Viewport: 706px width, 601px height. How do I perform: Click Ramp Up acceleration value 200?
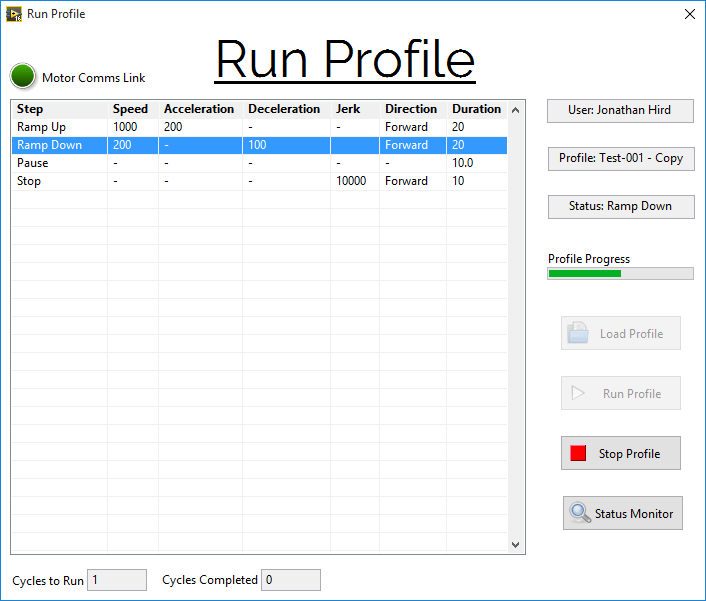pyautogui.click(x=173, y=127)
